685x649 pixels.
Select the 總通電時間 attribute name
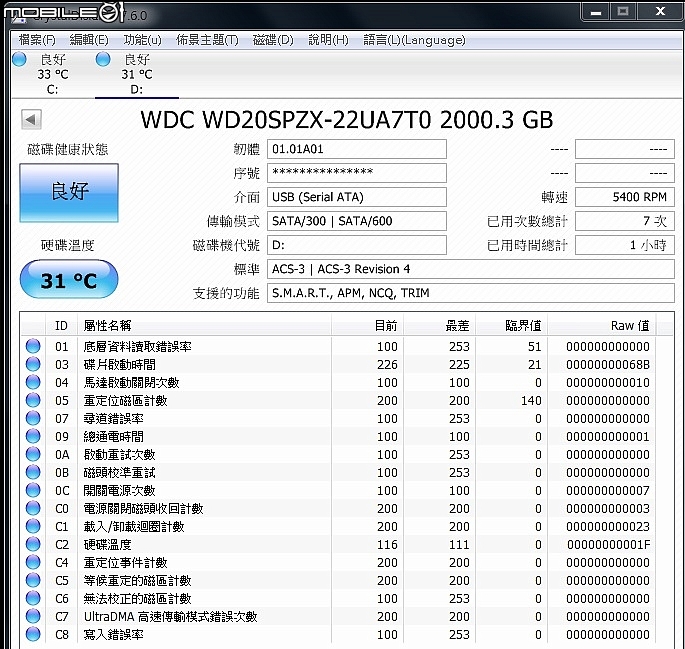113,437
